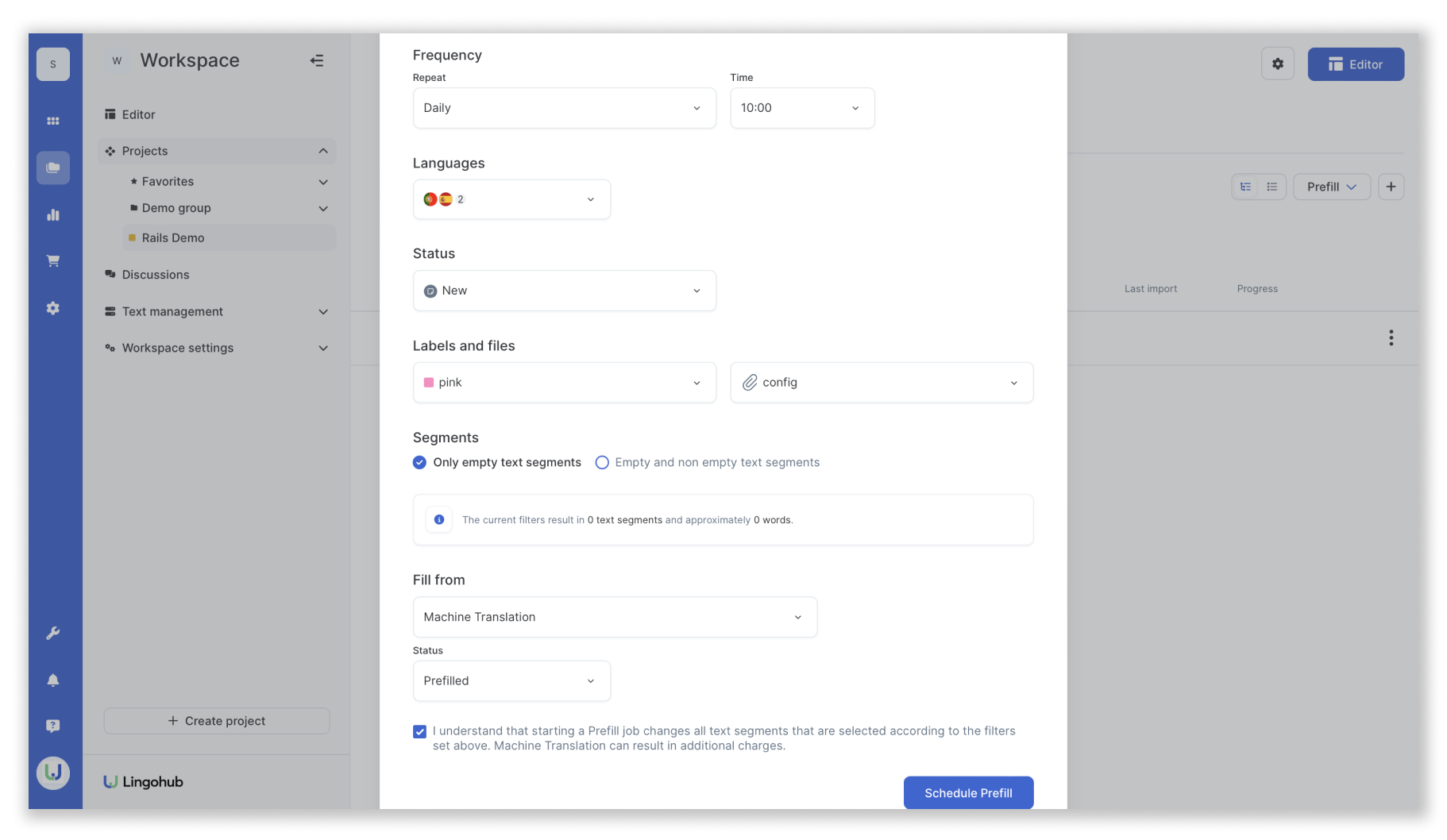
Task: Collapse the sidebar with the arrow icon
Action: (317, 60)
